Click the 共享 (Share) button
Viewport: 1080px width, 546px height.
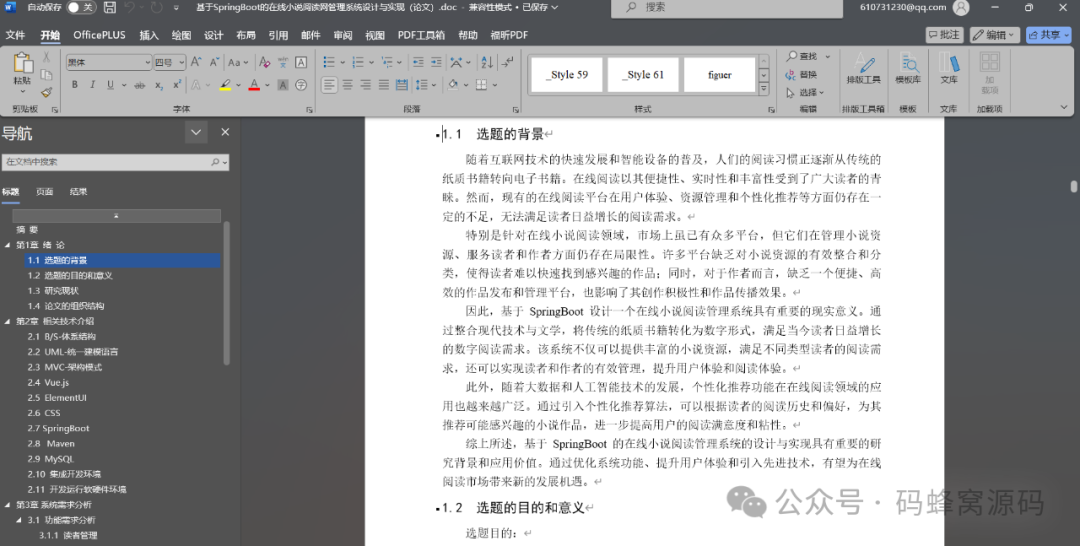1048,34
